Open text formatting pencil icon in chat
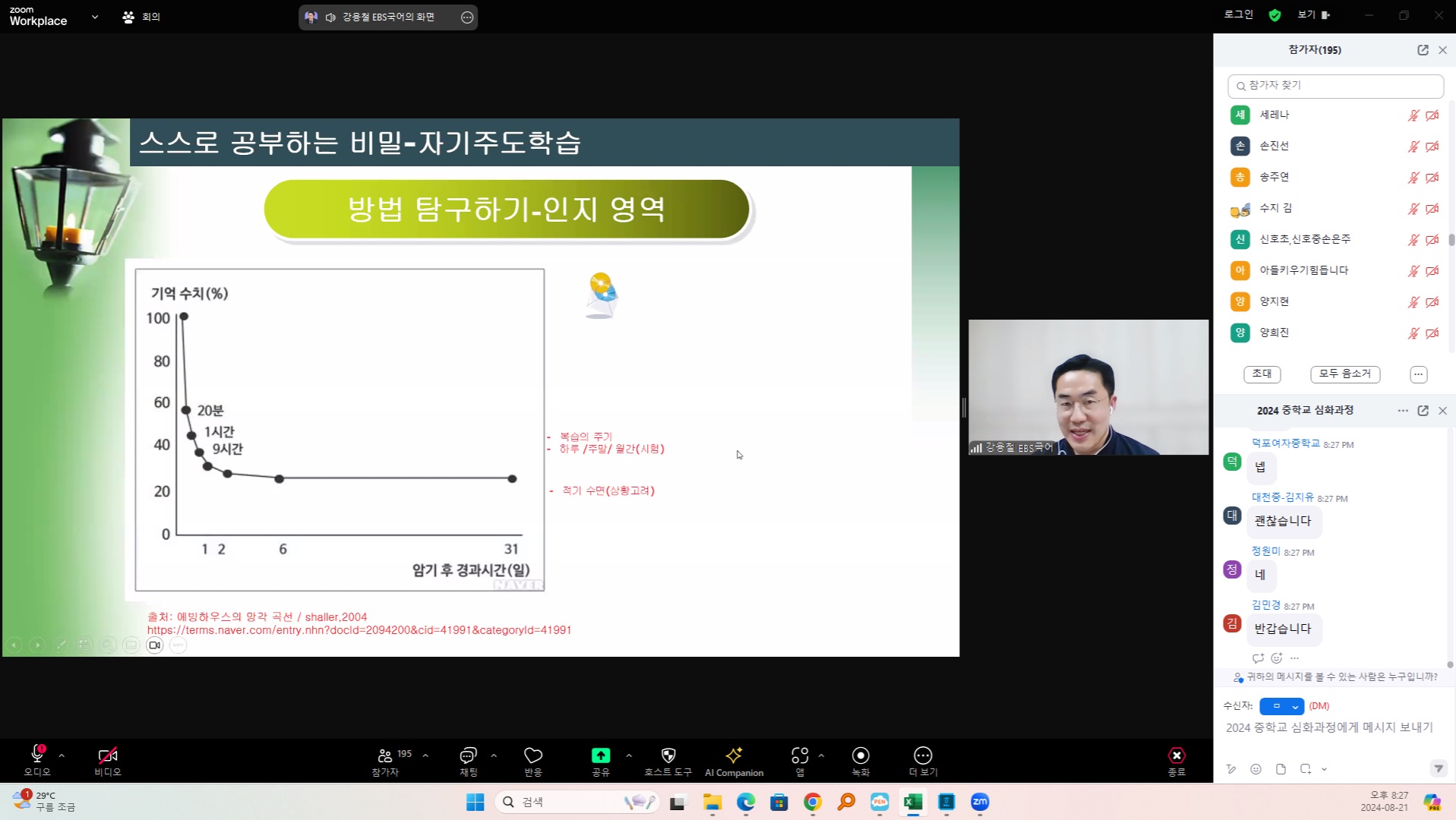The width and height of the screenshot is (1456, 820). click(1231, 769)
